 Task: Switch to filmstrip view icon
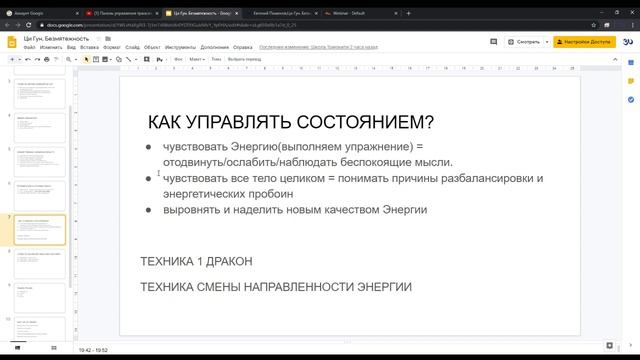click(18, 348)
